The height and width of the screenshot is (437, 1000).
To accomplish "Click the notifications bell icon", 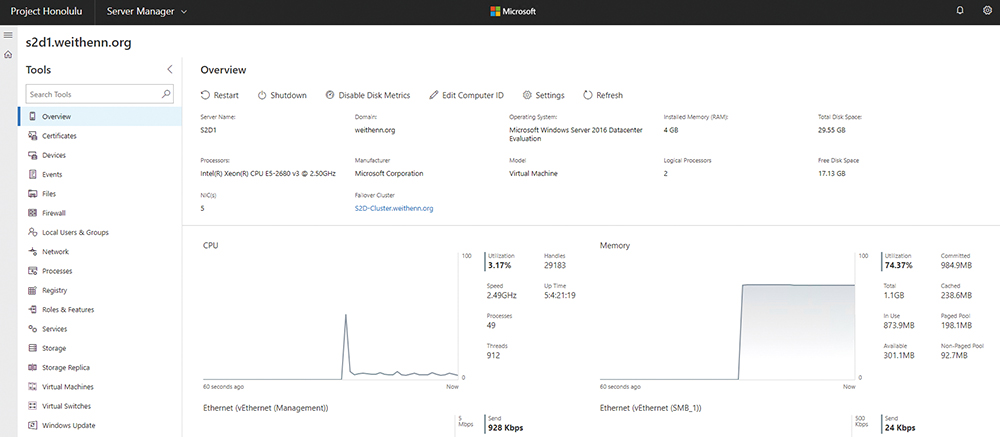I will point(960,11).
